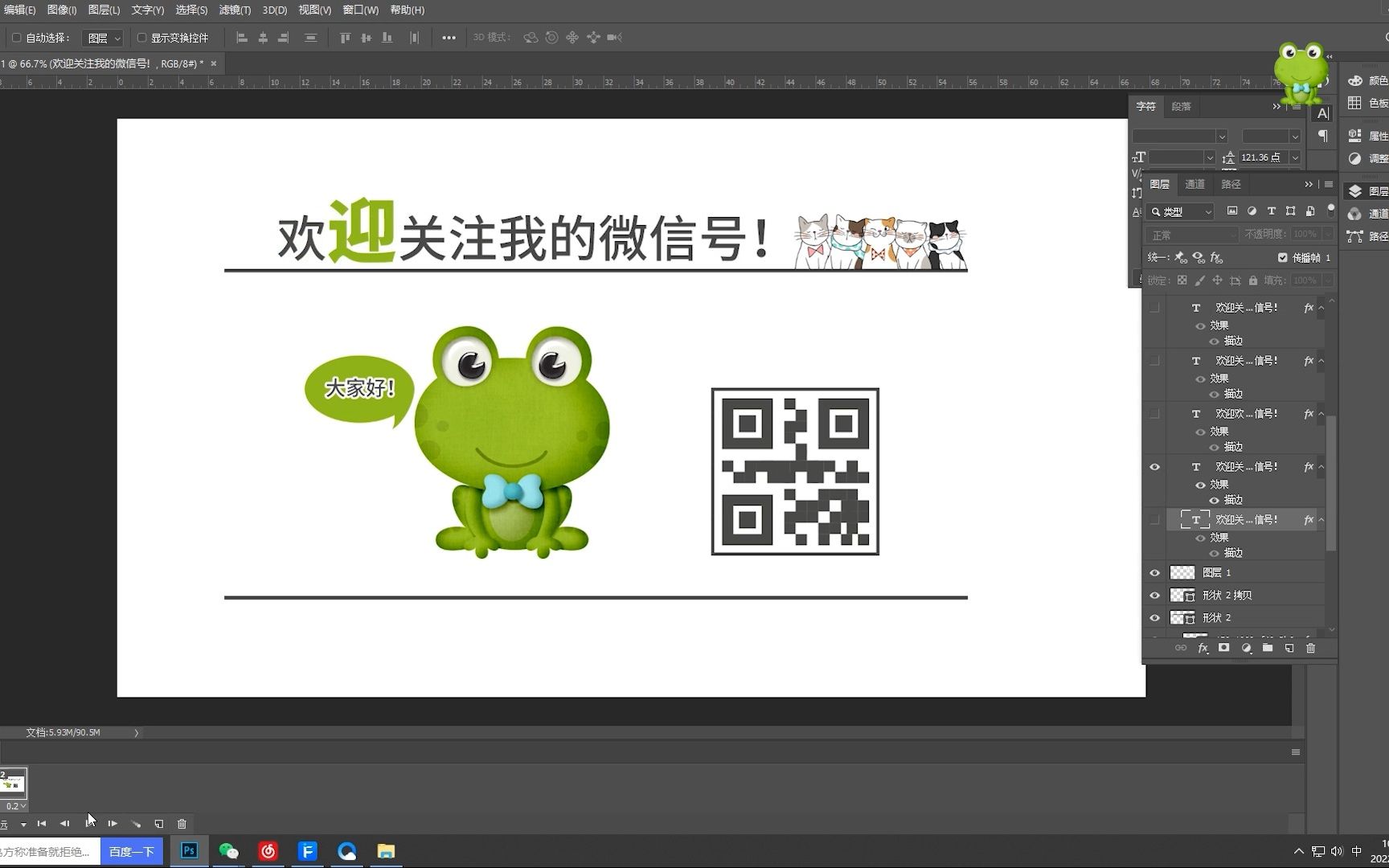Align bottom edges icon
The width and height of the screenshot is (1389, 868).
(387, 38)
